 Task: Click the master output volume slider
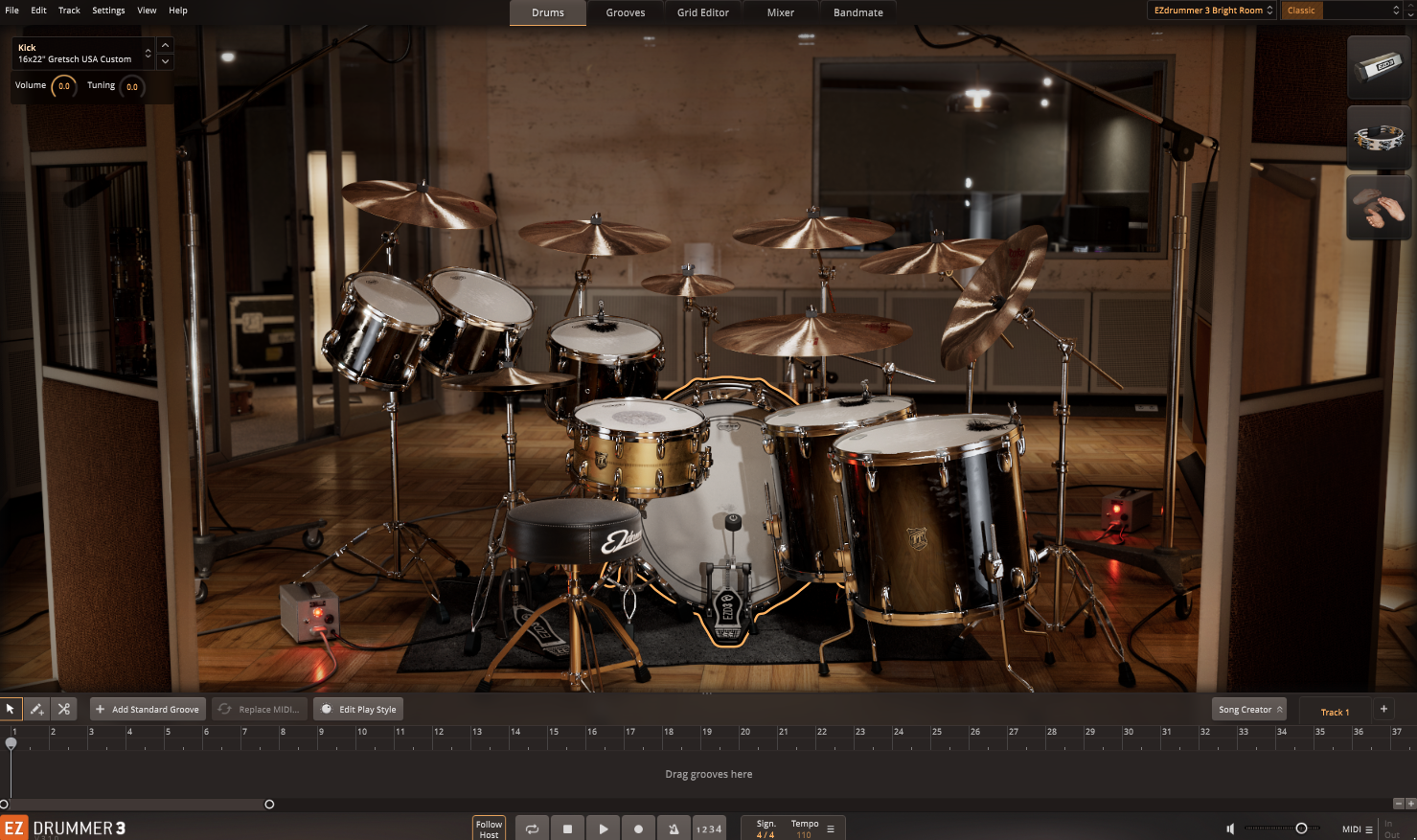tap(1282, 829)
